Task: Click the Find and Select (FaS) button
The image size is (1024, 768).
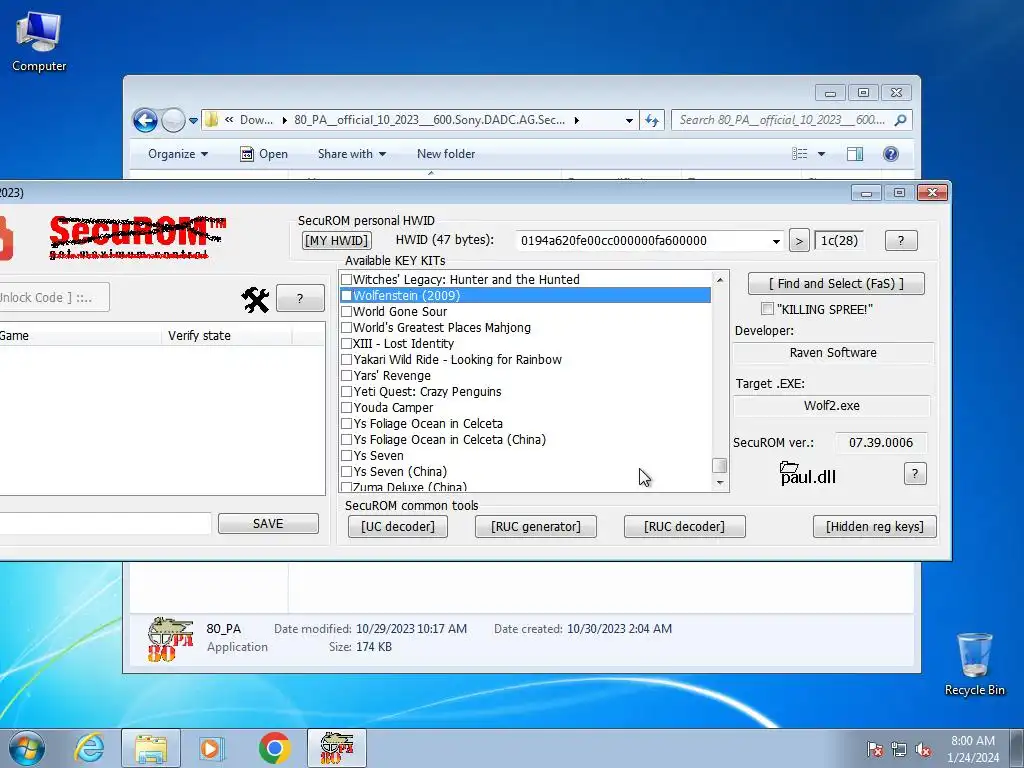Action: click(x=836, y=283)
